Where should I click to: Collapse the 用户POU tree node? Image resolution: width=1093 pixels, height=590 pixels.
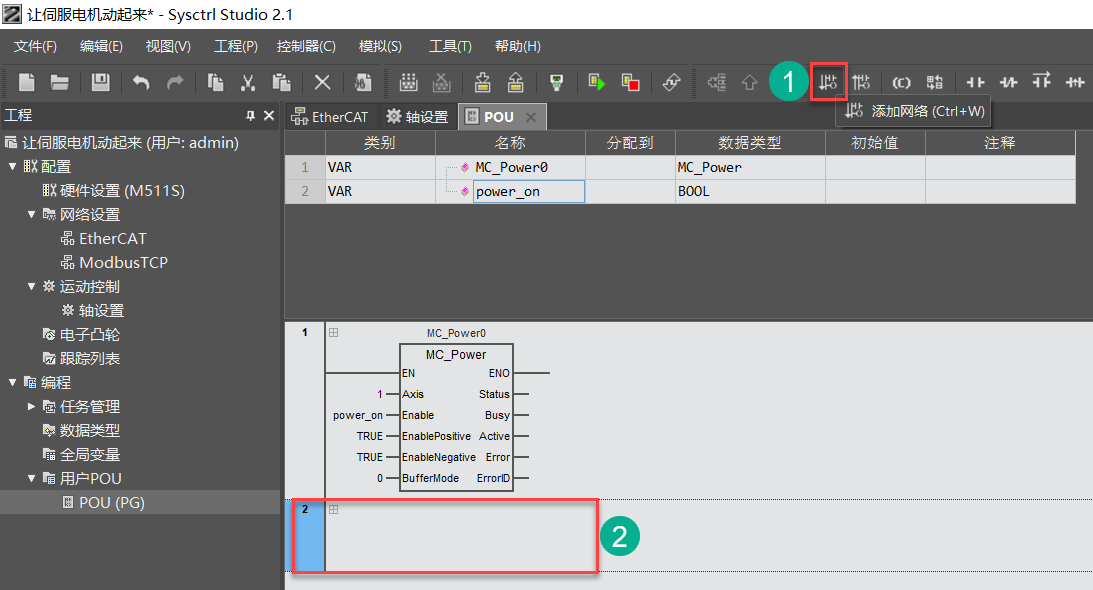tap(31, 478)
